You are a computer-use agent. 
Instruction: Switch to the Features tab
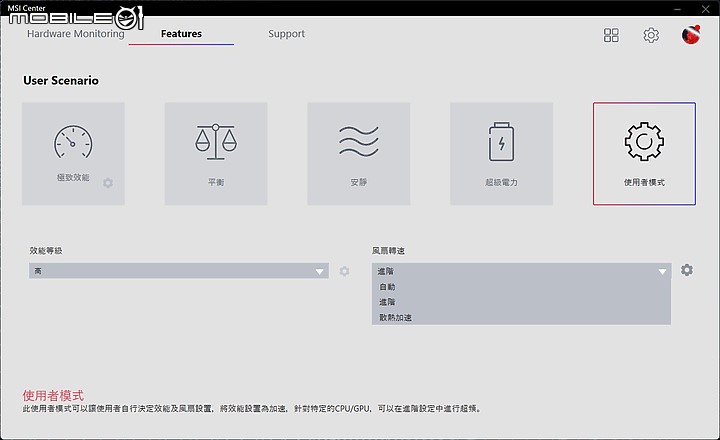(181, 34)
